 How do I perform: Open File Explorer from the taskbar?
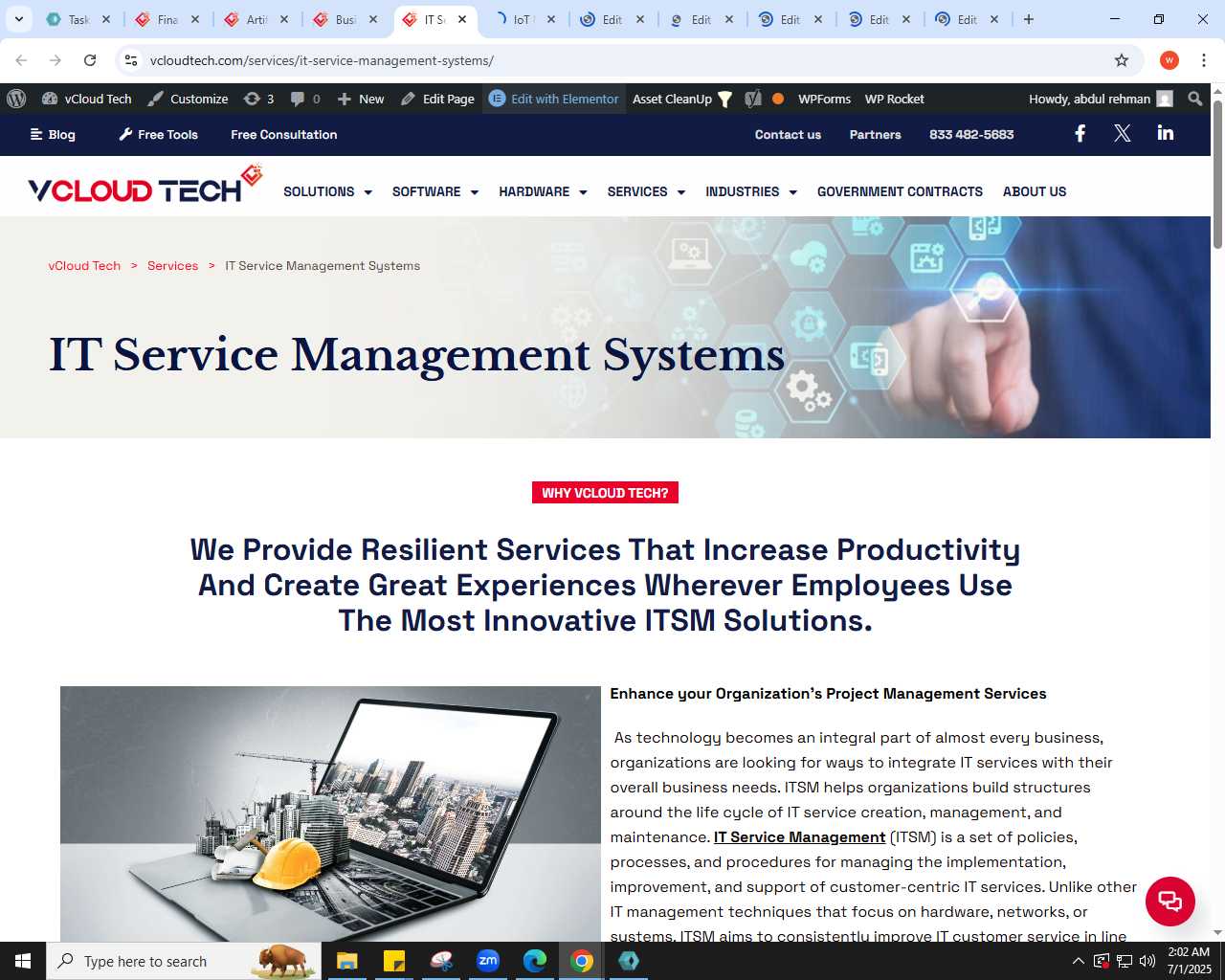click(346, 961)
